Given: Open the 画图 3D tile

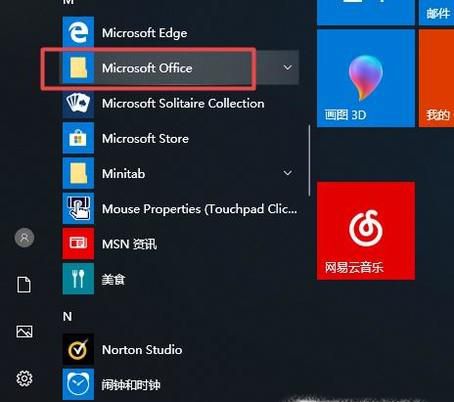Looking at the screenshot, I should [366, 78].
